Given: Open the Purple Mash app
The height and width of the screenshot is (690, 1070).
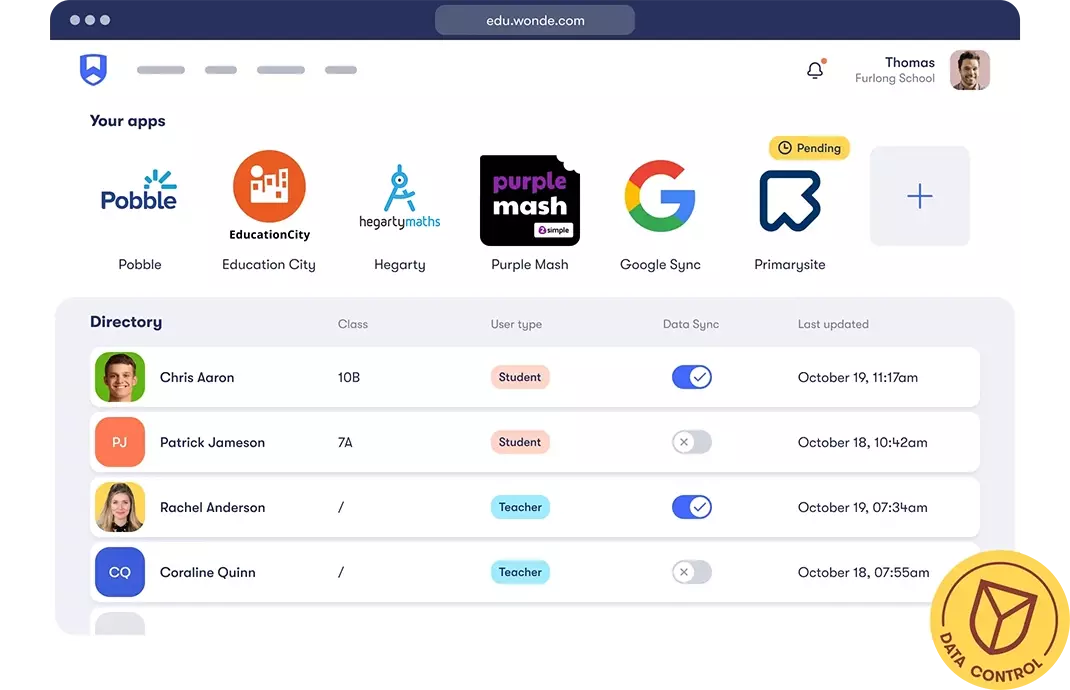Looking at the screenshot, I should point(530,200).
